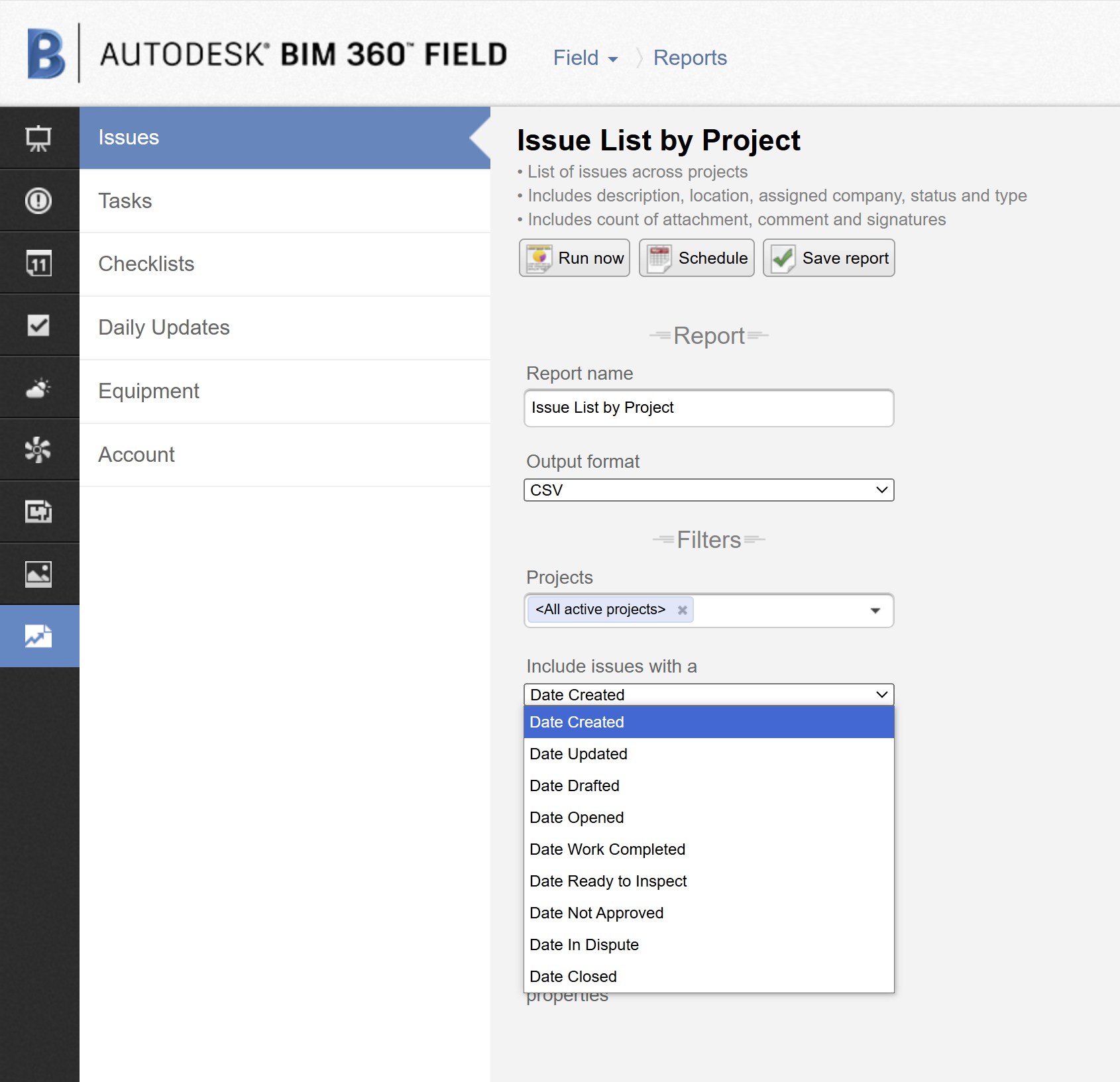Open the dashboard presentation icon in sidebar
Image resolution: width=1120 pixels, height=1082 pixels.
(39, 138)
